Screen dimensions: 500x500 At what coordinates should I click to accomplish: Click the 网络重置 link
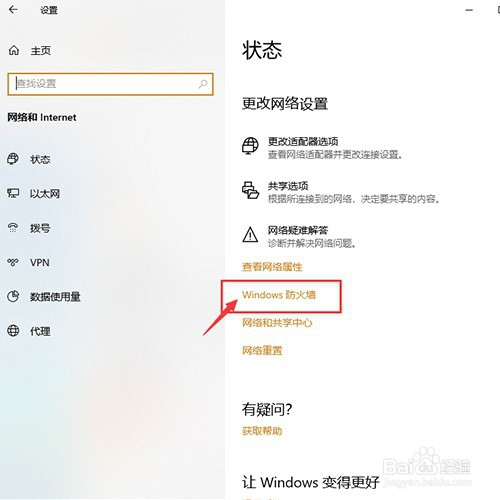(x=262, y=351)
